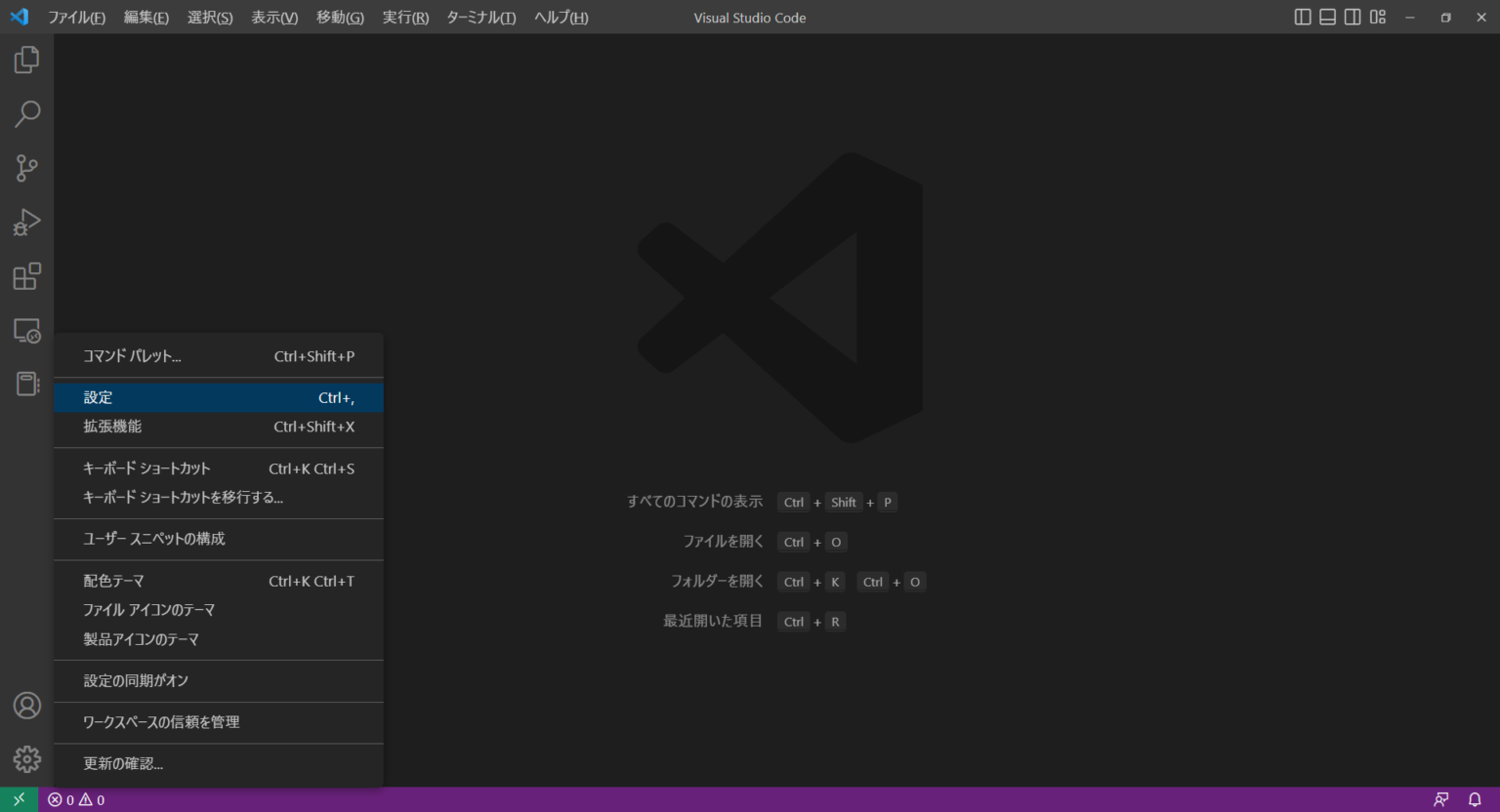Viewport: 1500px width, 812px height.
Task: Open the Run and Debug view
Action: pos(25,222)
